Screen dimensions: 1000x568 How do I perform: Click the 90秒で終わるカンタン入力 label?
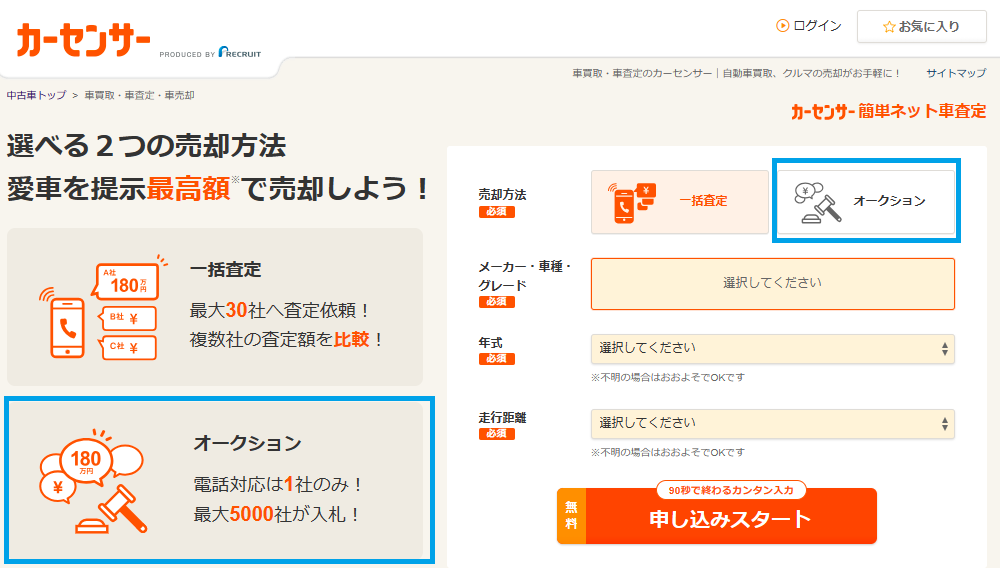pos(731,490)
